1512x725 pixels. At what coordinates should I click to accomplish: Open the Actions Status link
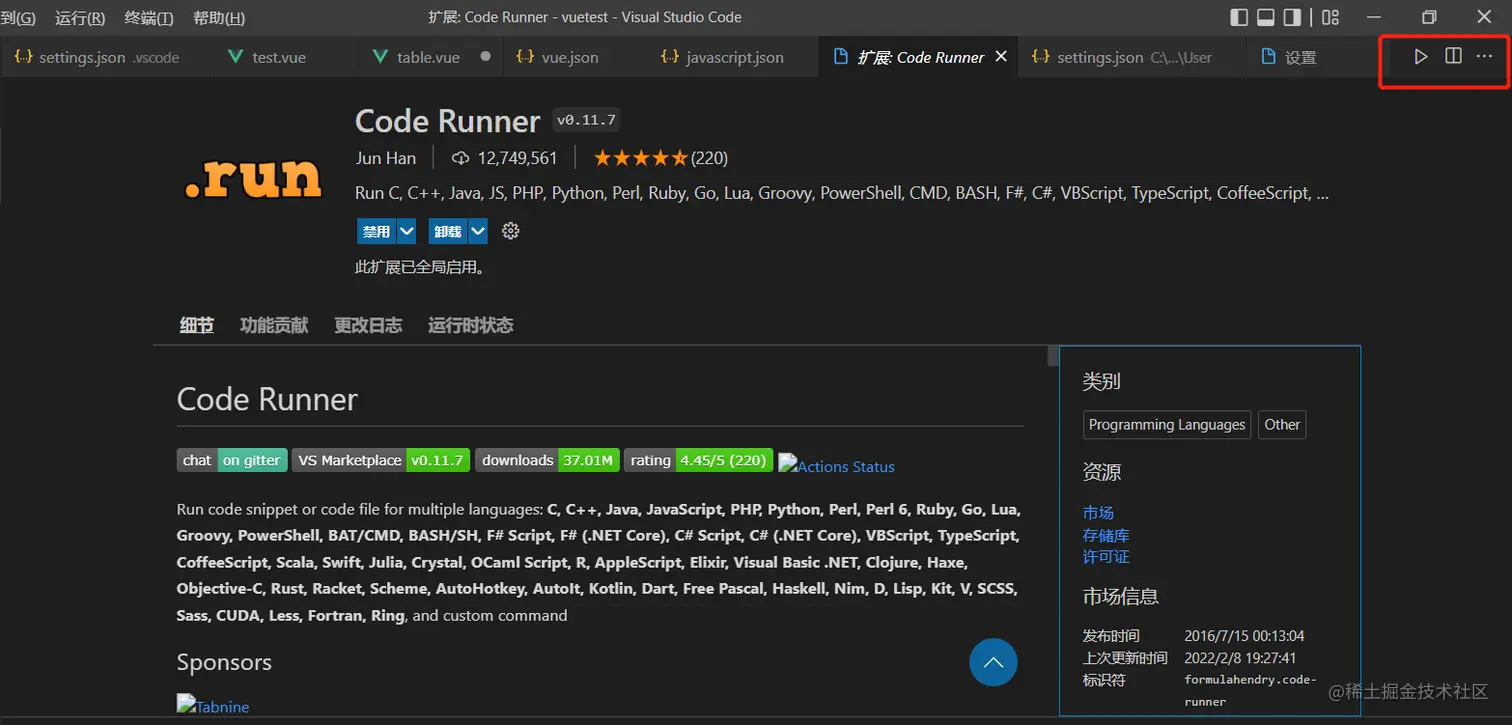837,465
